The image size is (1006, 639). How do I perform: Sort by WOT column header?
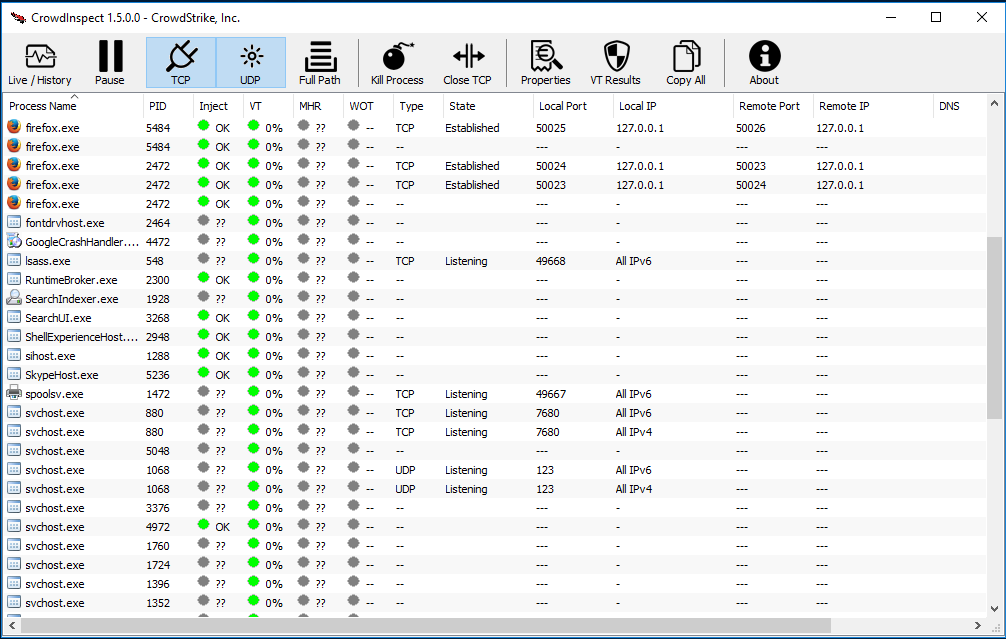[368, 106]
